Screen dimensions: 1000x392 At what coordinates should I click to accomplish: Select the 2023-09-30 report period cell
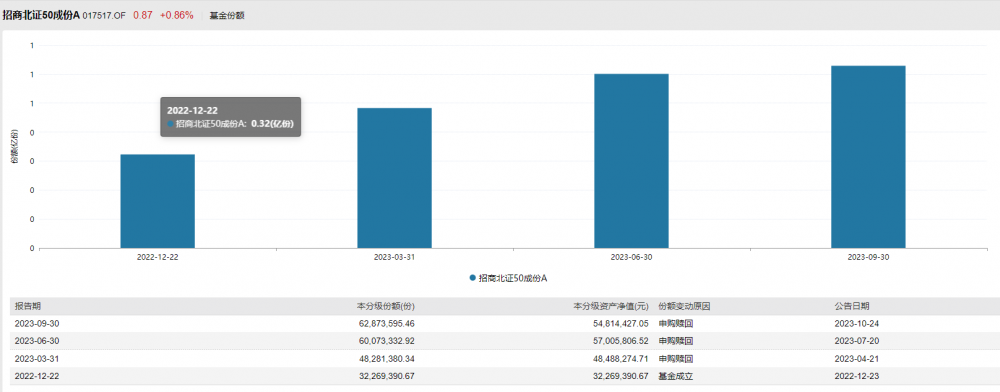point(37,324)
